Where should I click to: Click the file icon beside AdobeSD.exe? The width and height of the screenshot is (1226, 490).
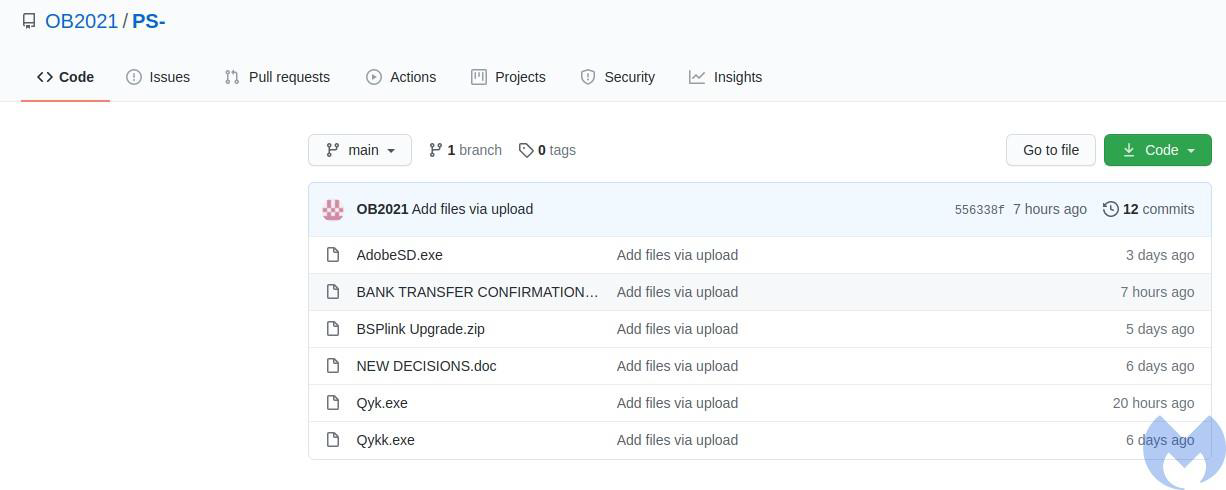pyautogui.click(x=334, y=255)
